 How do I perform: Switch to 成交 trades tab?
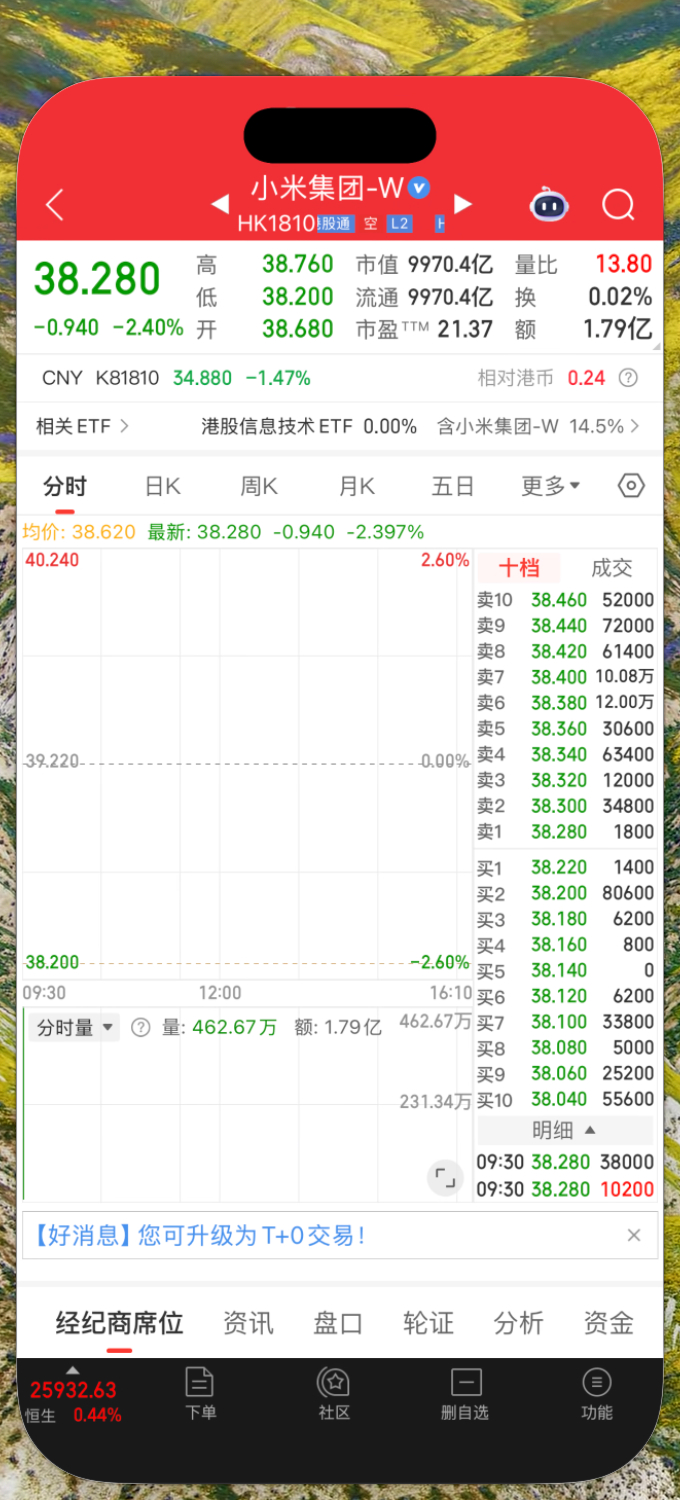(x=611, y=568)
